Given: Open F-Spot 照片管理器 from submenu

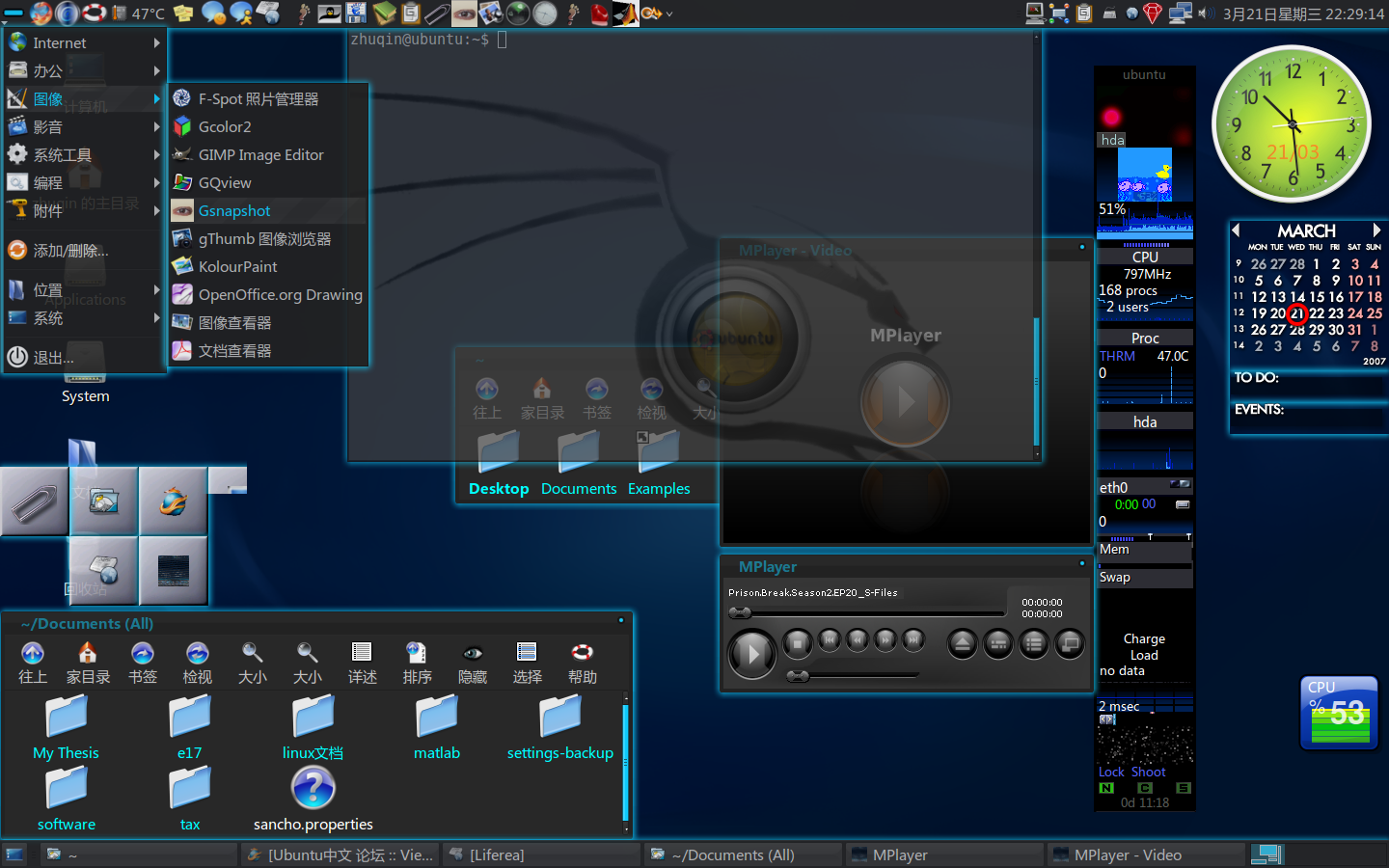Looking at the screenshot, I should point(268,98).
